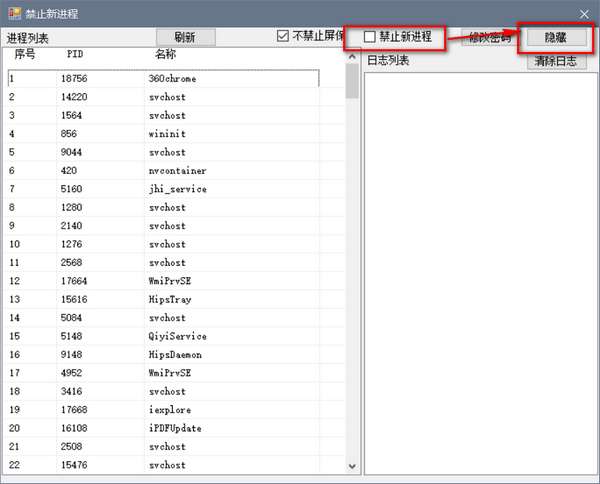Select PID 14220 svchost row
The width and height of the screenshot is (600, 484).
[163, 97]
